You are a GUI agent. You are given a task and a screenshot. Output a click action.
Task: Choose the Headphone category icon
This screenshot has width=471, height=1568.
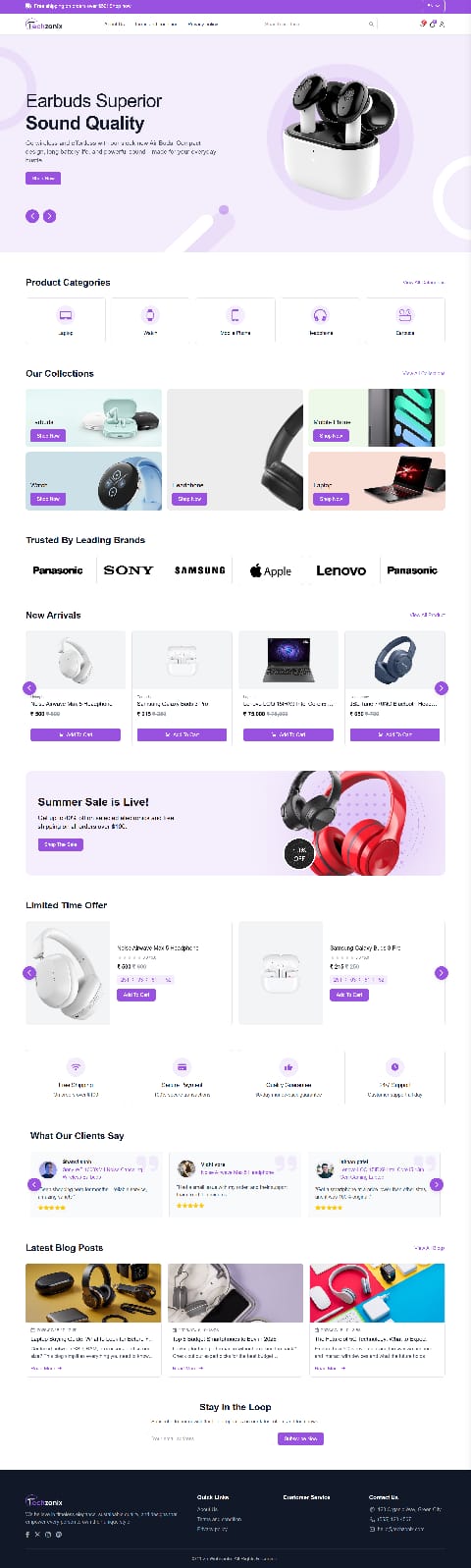tap(320, 315)
